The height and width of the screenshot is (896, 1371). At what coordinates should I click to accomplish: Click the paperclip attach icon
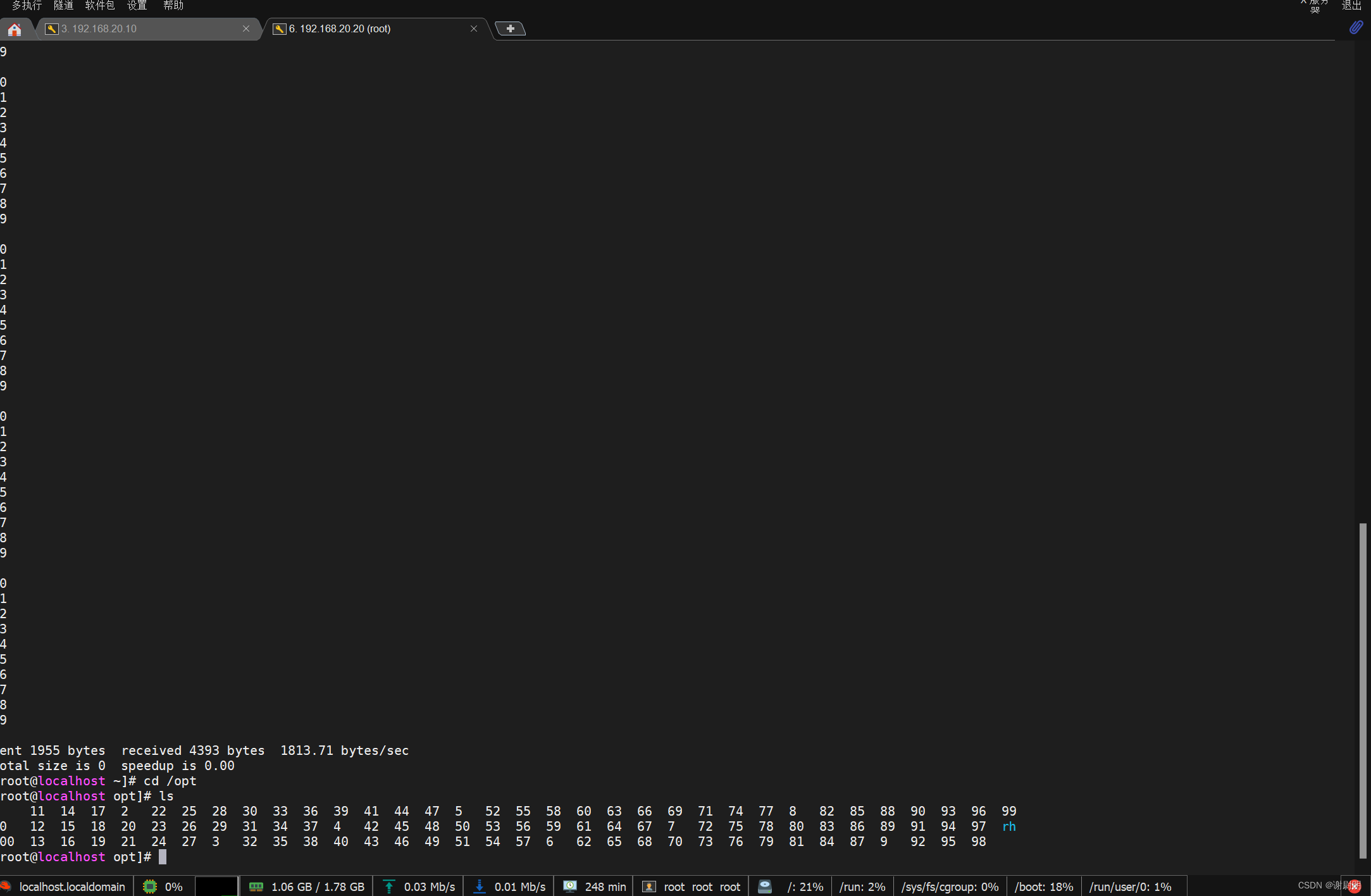1356,27
